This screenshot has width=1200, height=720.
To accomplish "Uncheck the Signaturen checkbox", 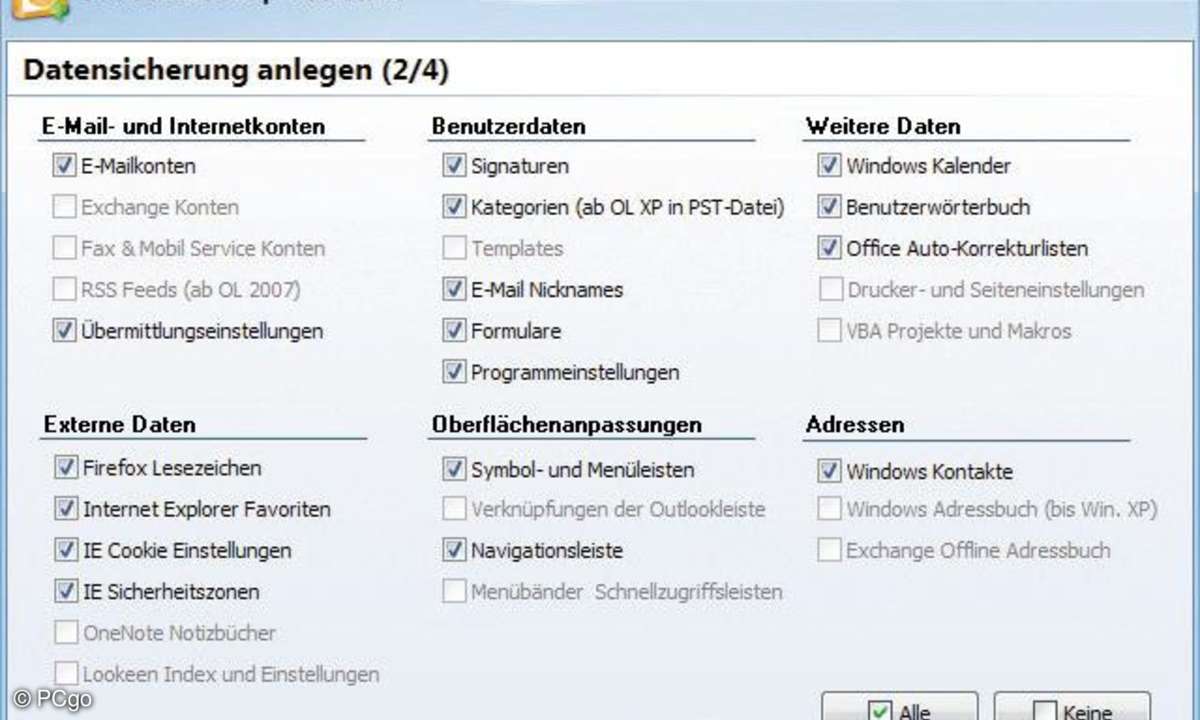I will pyautogui.click(x=454, y=166).
